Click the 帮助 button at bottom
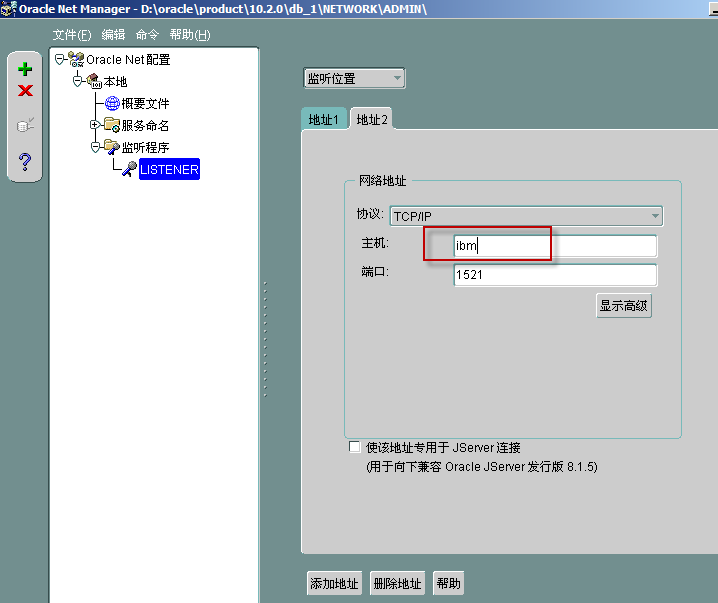The width and height of the screenshot is (718, 603). pos(448,583)
